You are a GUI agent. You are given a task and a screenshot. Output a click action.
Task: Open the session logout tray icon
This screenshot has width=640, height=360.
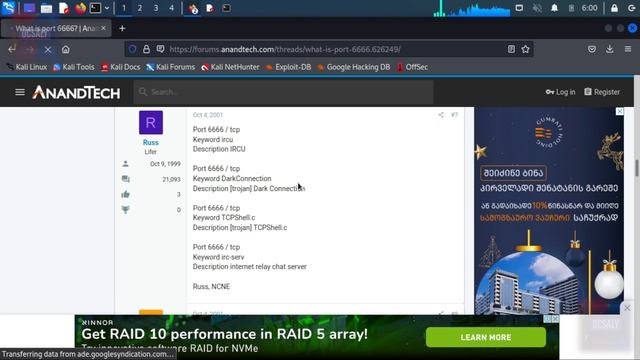[x=631, y=8]
